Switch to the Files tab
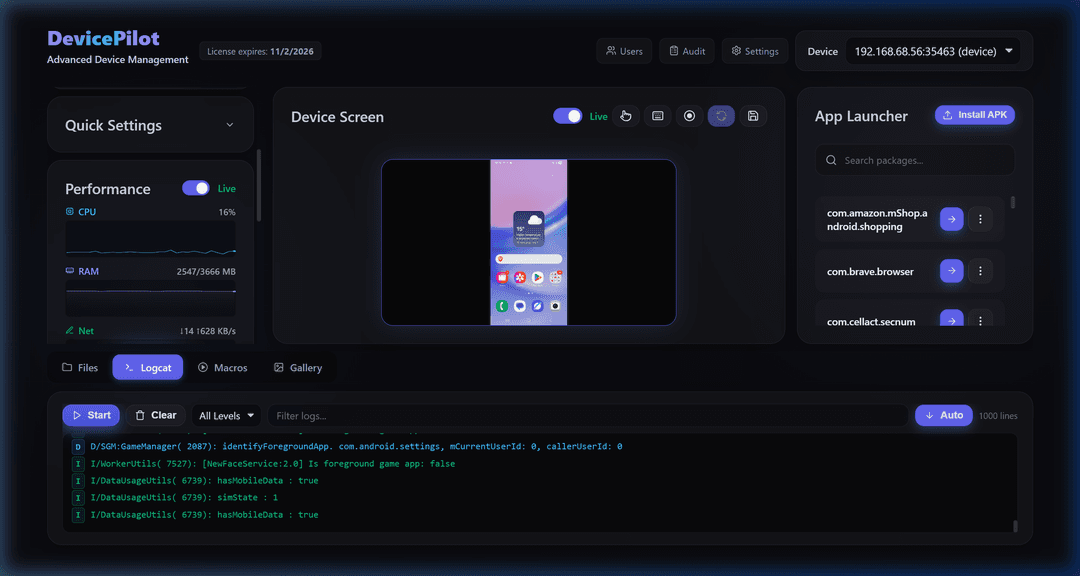Screen dimensions: 1080x576 tap(80, 367)
